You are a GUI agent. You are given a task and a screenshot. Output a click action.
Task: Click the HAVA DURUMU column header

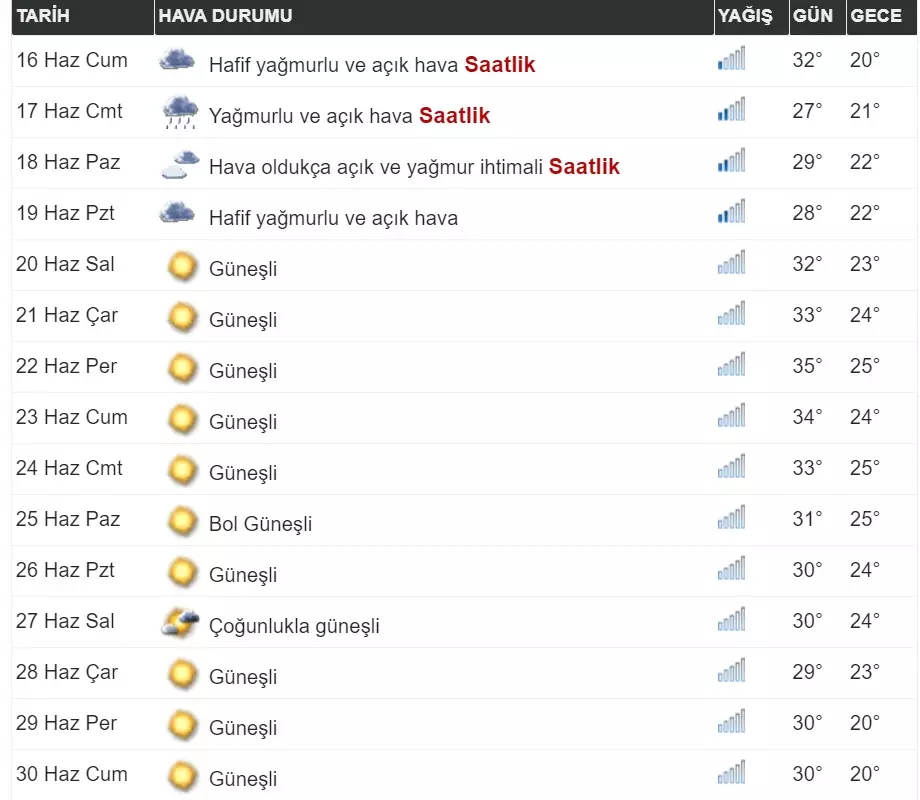(225, 16)
